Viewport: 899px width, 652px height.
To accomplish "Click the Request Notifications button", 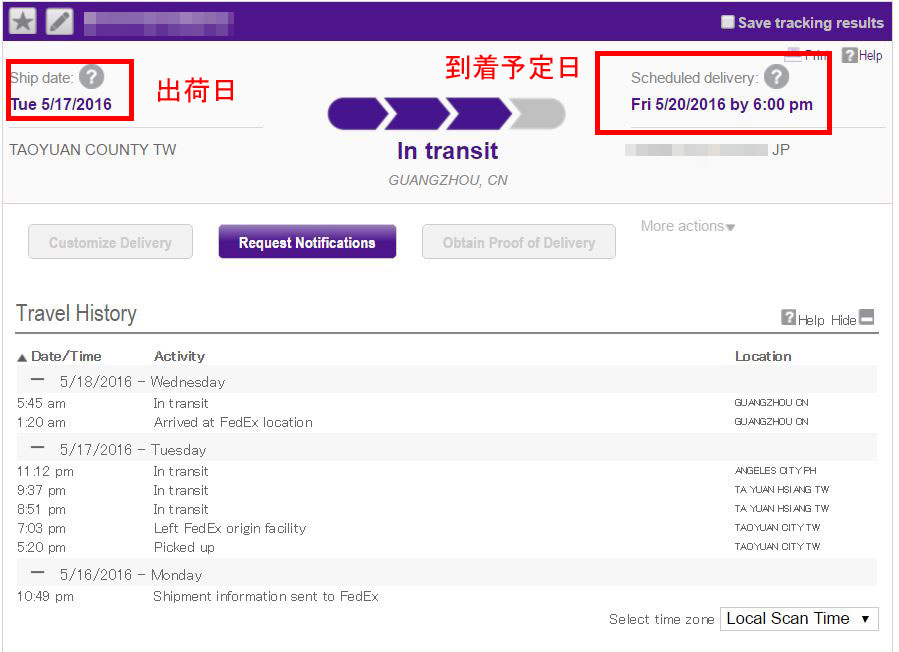I will 307,241.
